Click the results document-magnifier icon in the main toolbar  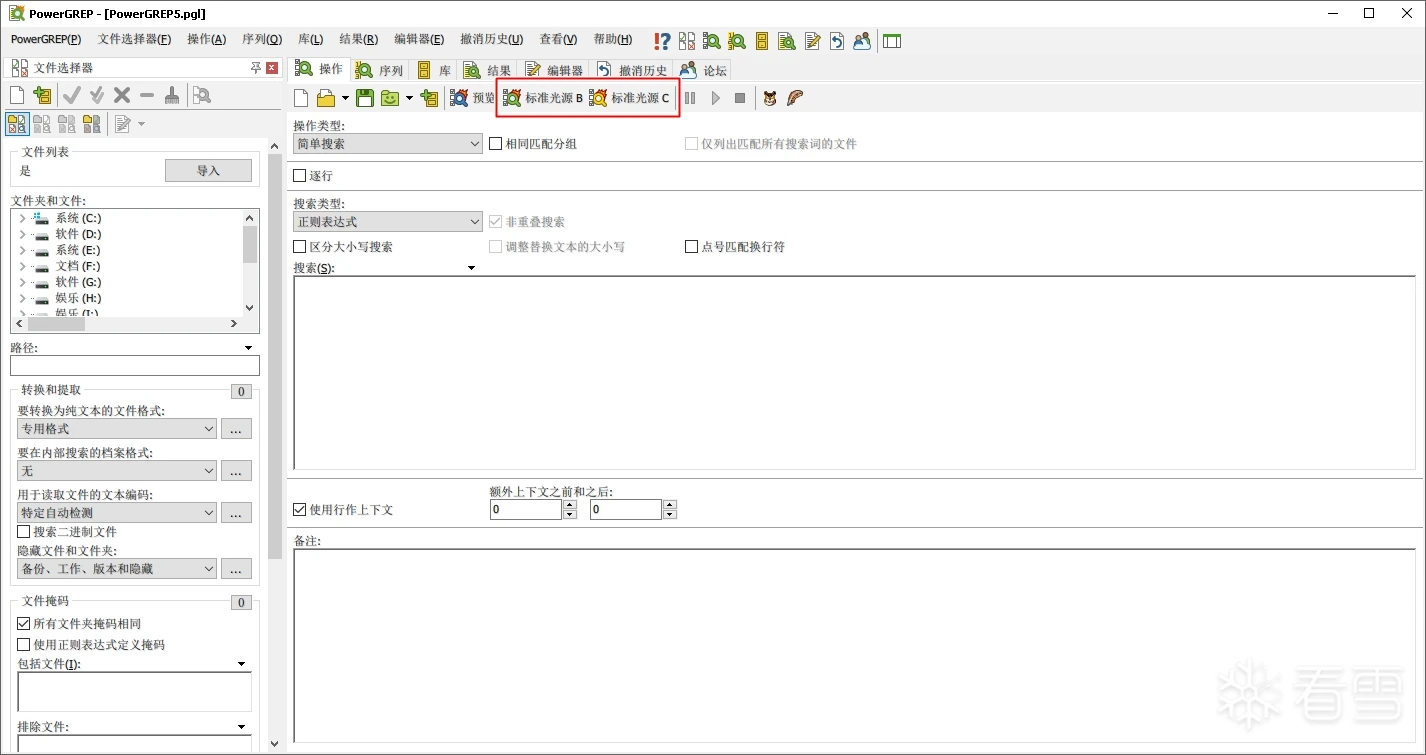point(787,41)
